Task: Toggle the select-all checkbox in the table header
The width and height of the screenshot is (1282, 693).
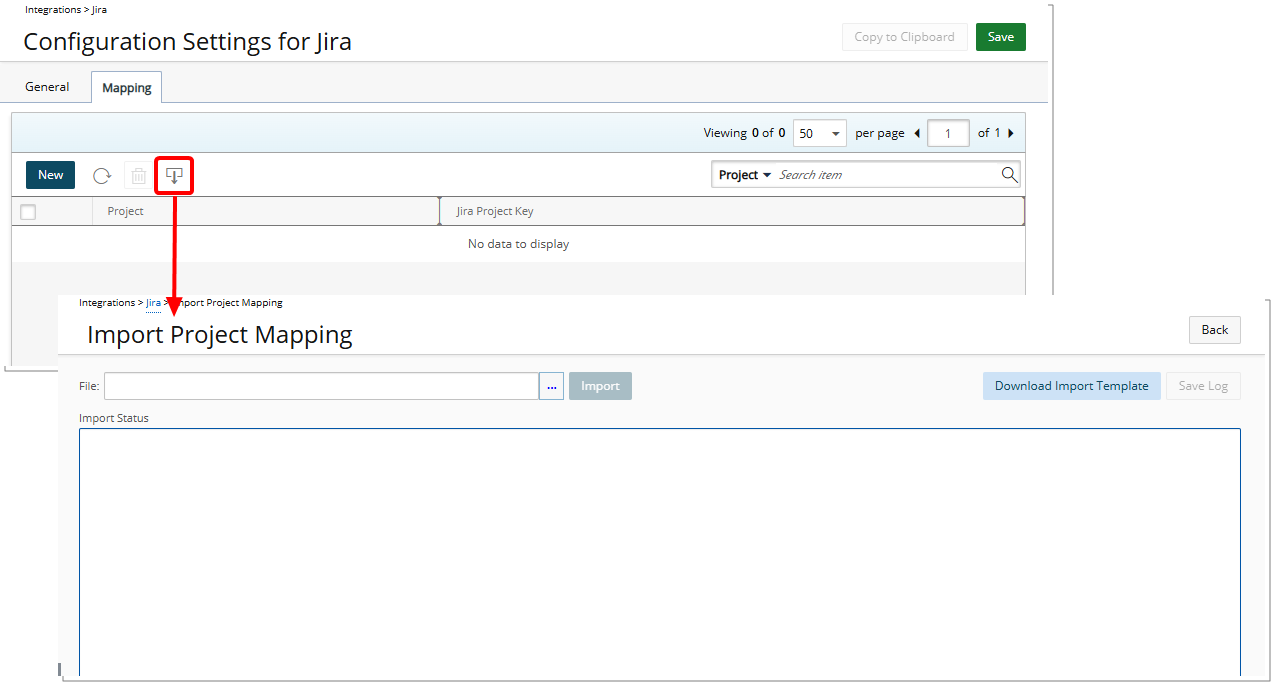Action: [27, 211]
